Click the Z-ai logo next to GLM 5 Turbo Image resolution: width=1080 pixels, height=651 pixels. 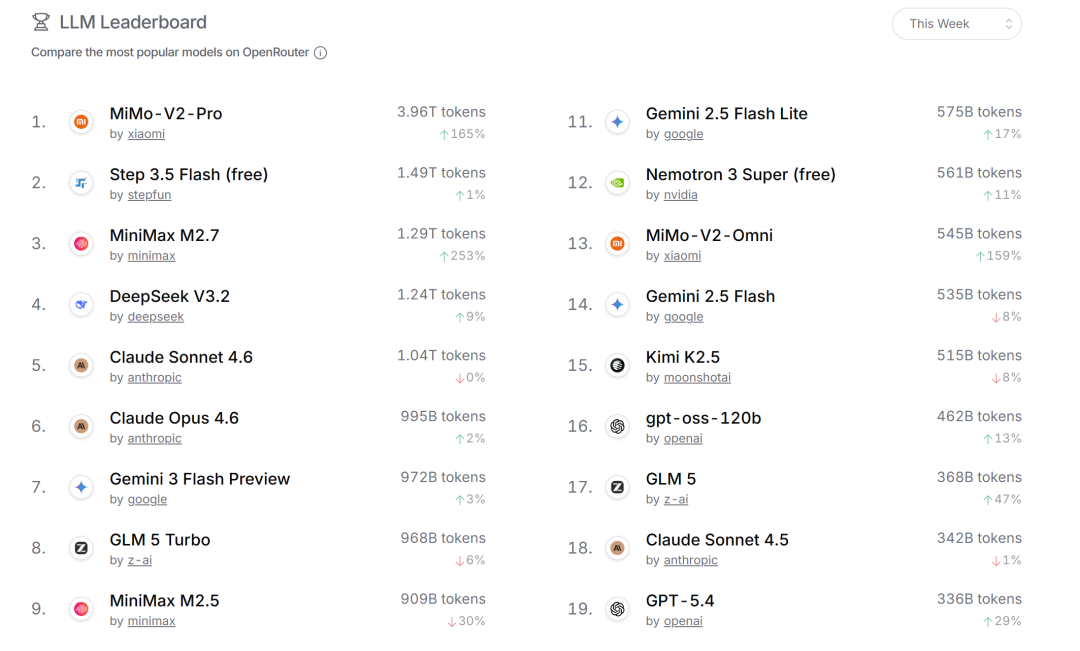point(82,548)
